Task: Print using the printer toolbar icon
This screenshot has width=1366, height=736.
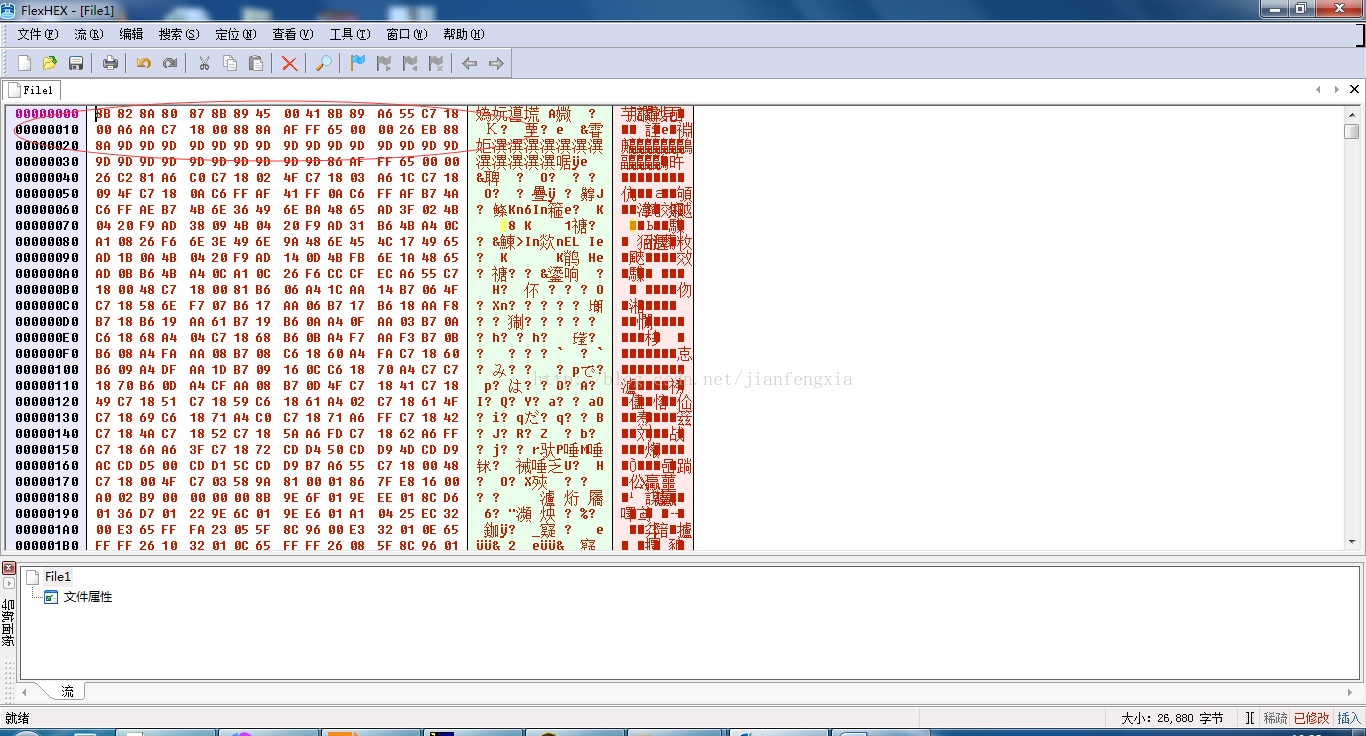Action: 110,63
